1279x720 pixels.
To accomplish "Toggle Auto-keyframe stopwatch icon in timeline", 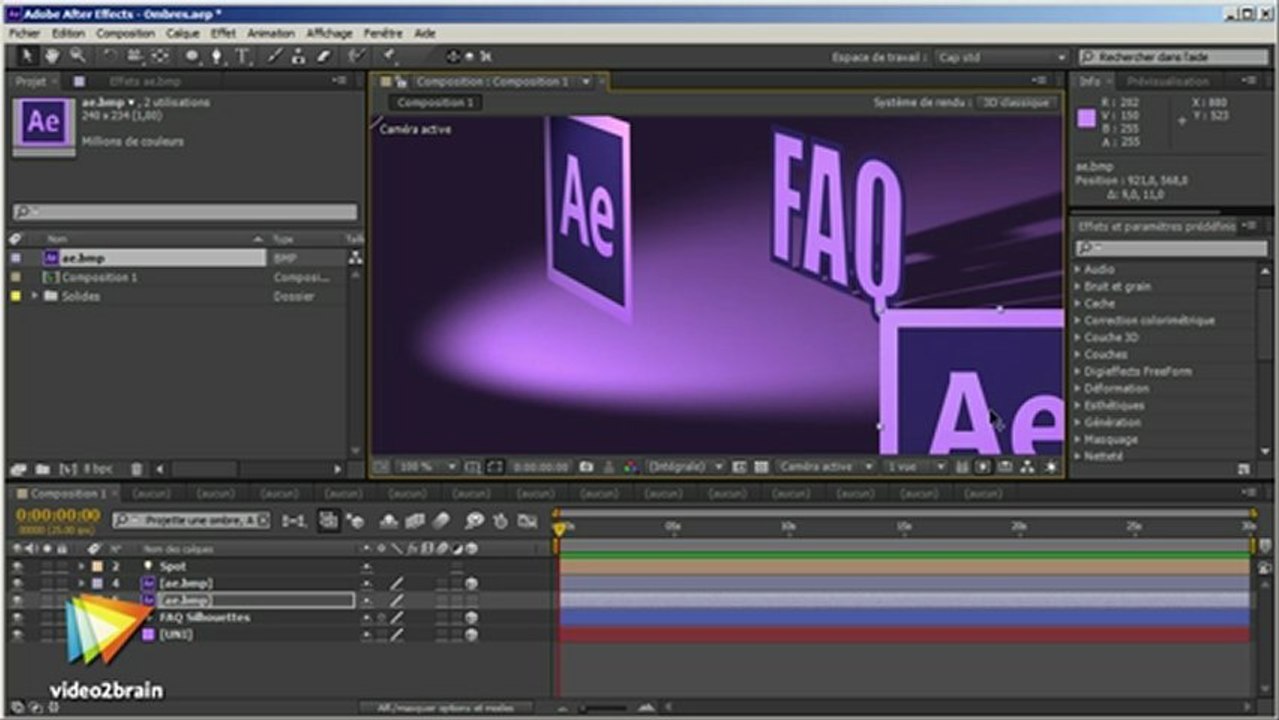I will 501,520.
